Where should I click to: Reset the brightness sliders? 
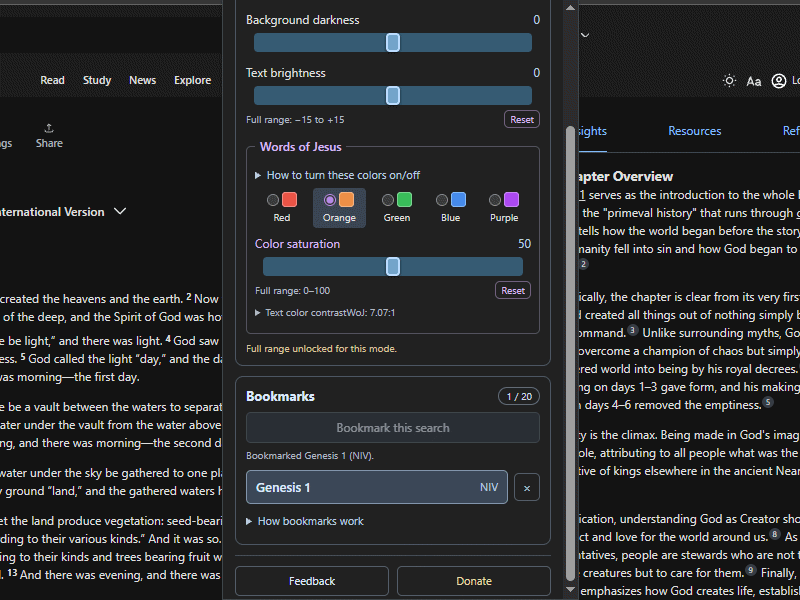(x=522, y=120)
